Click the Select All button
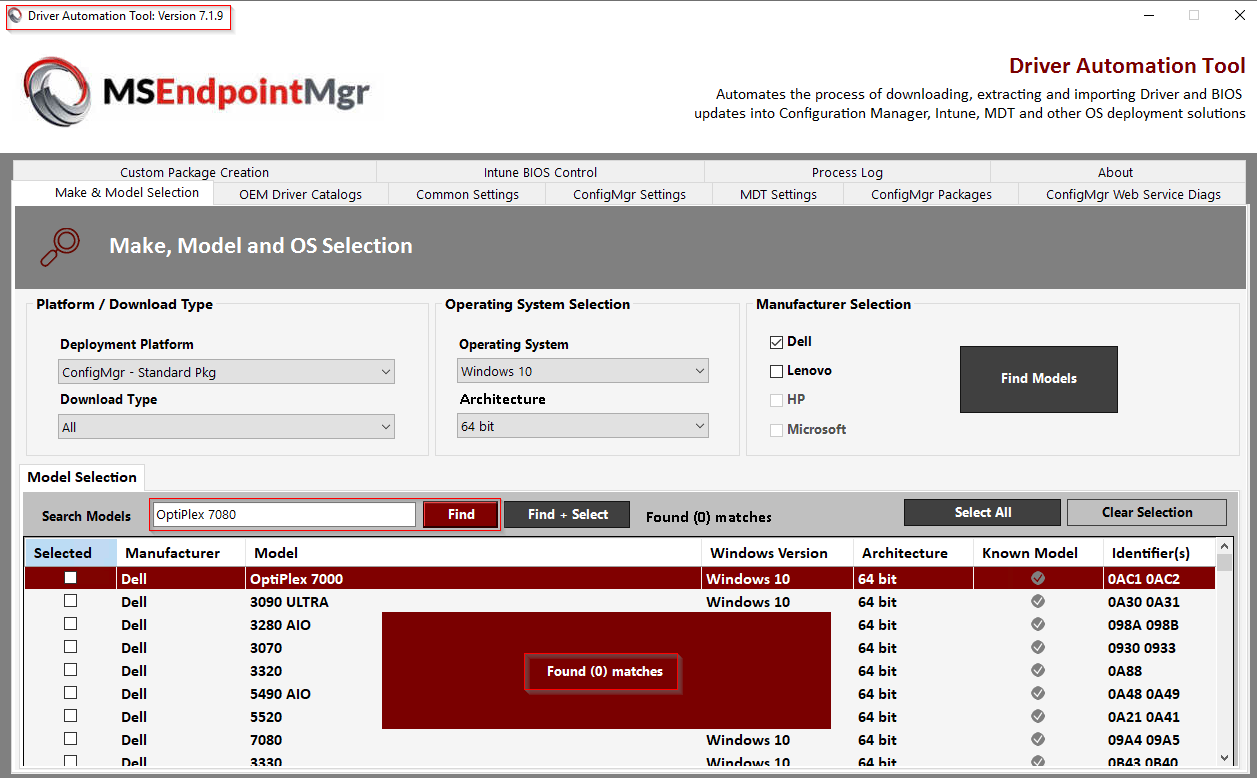Image resolution: width=1257 pixels, height=778 pixels. pos(982,512)
